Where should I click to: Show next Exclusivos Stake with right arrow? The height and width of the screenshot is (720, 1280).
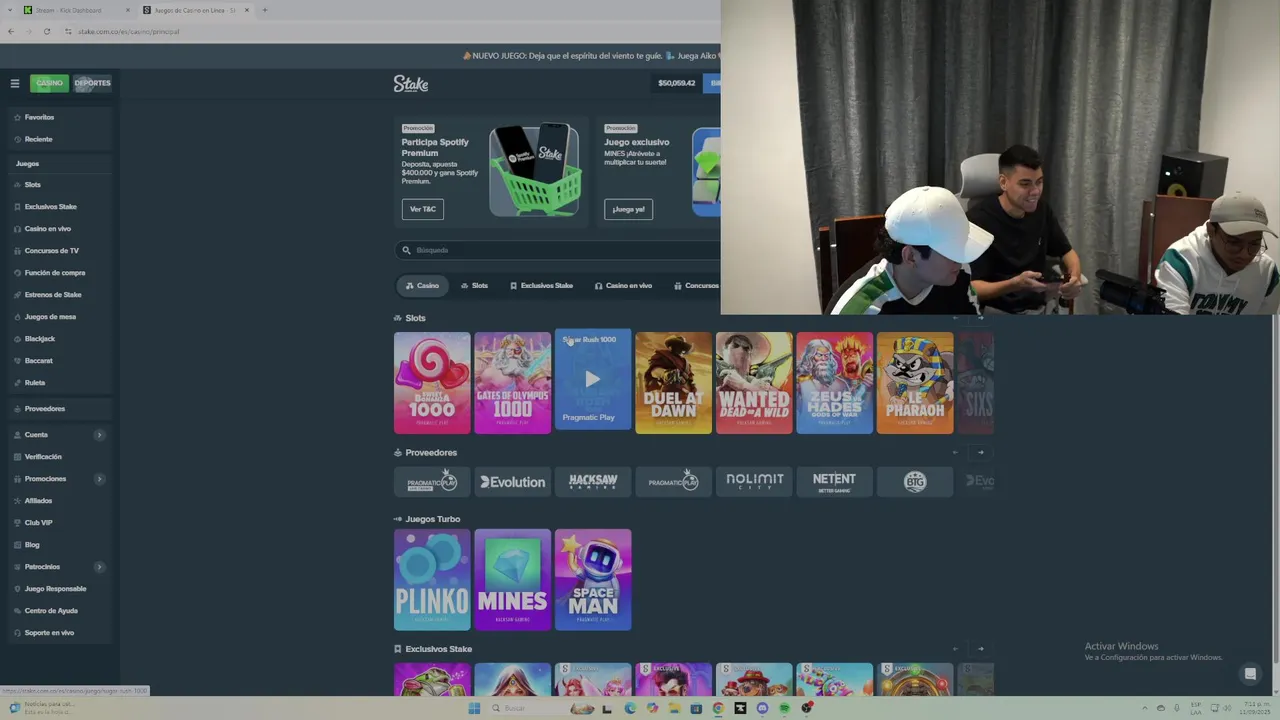[980, 649]
